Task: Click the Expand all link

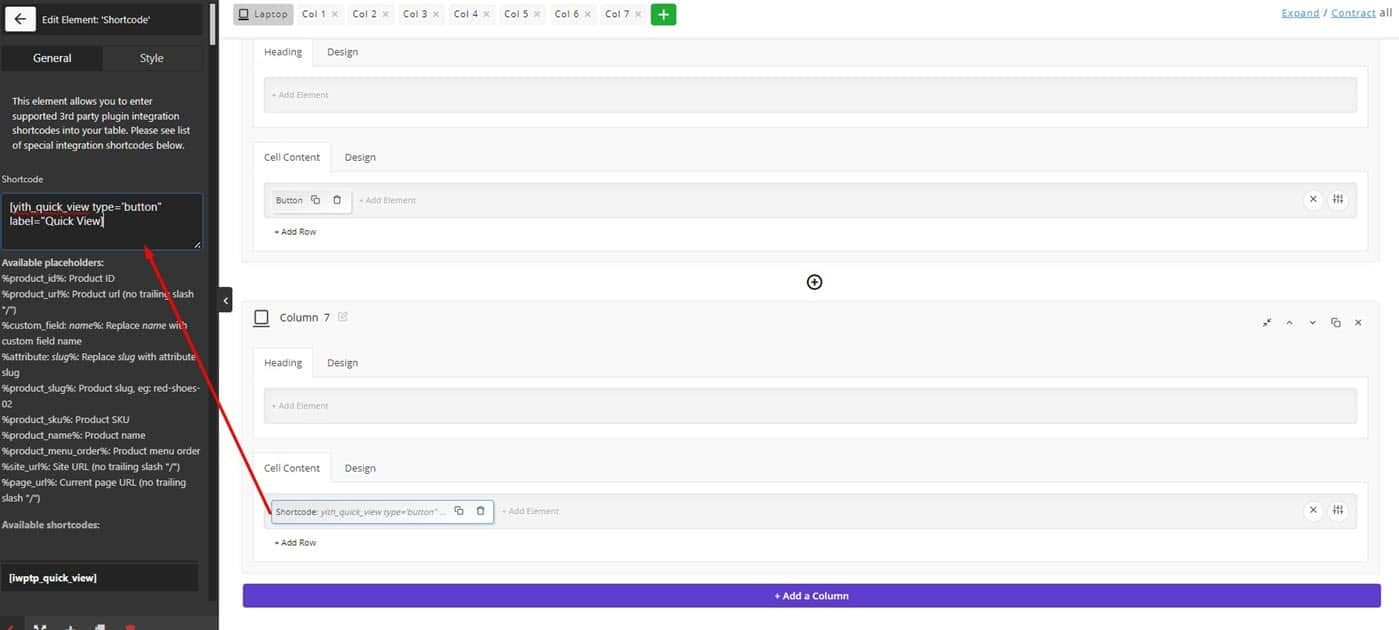Action: [1300, 13]
